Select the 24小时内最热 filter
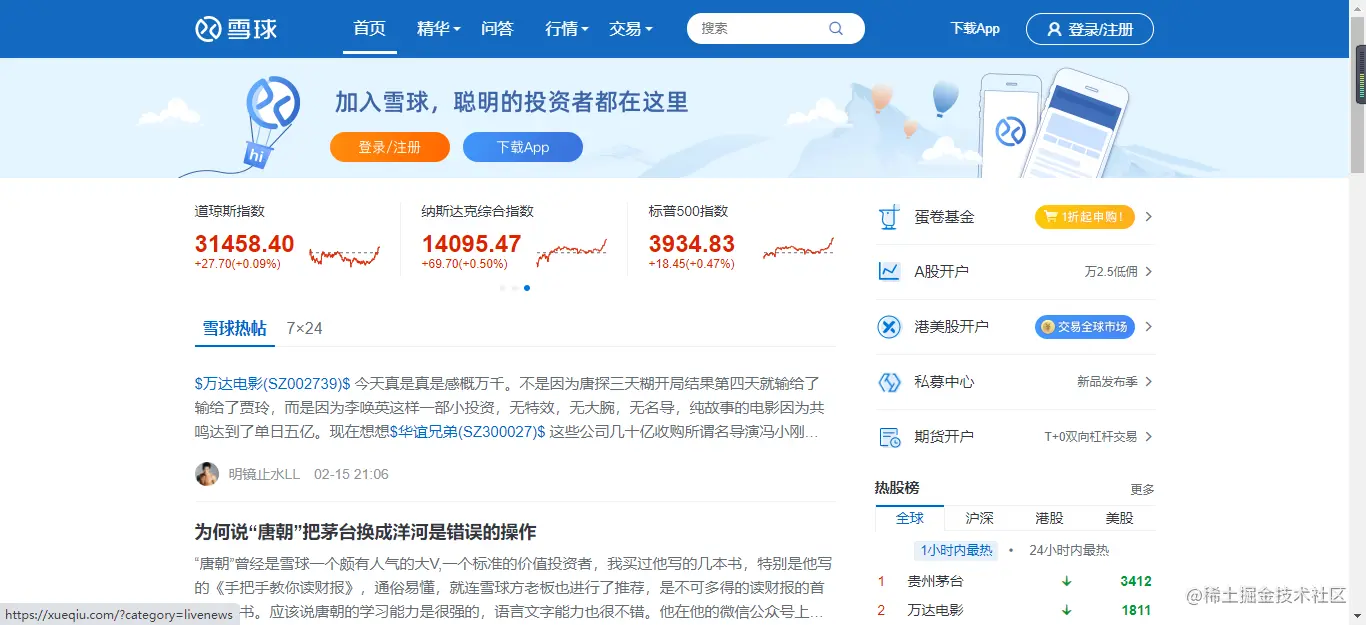This screenshot has height=625, width=1366. 1069,550
